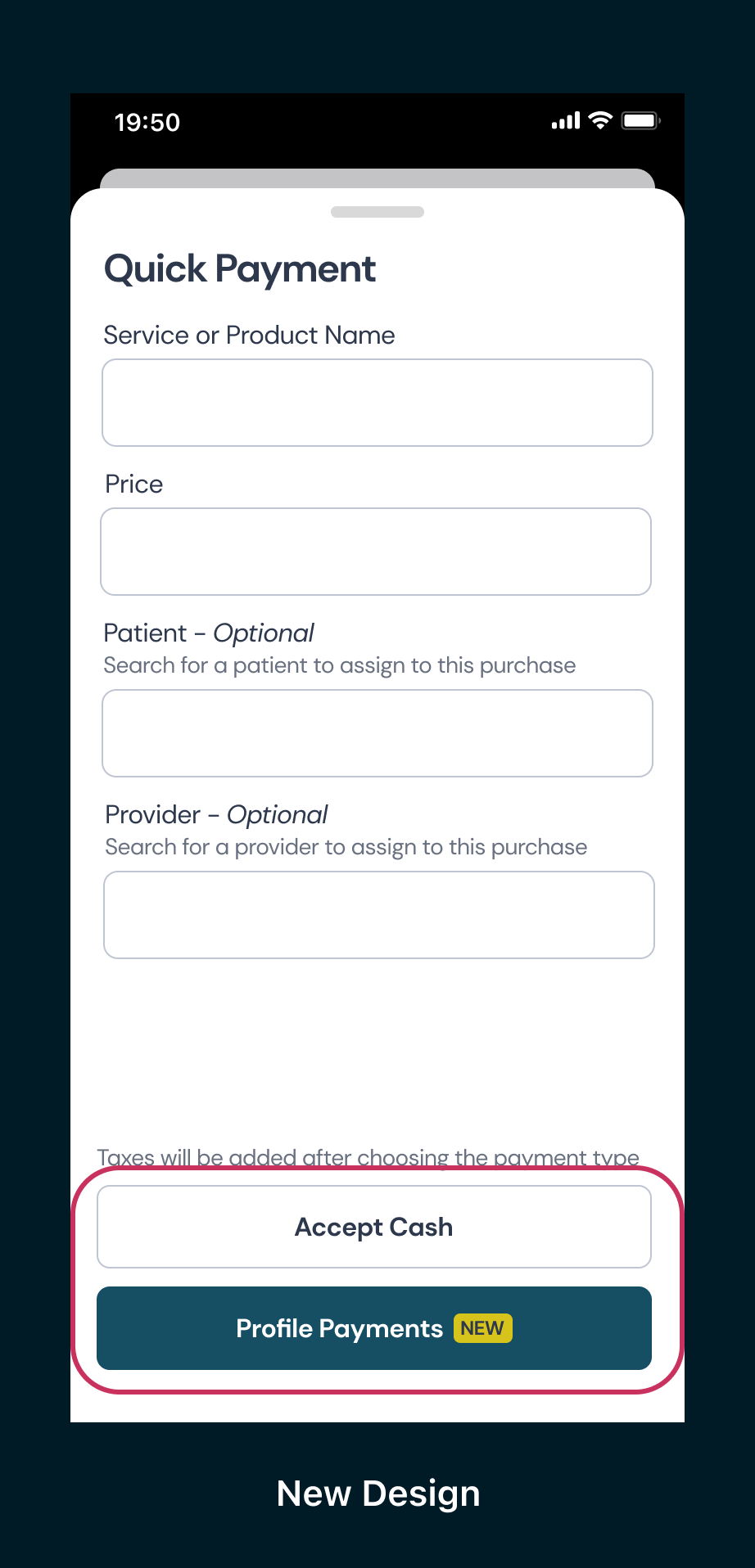Click the taxes notice text
Viewport: 755px width, 1568px height.
click(x=368, y=1156)
